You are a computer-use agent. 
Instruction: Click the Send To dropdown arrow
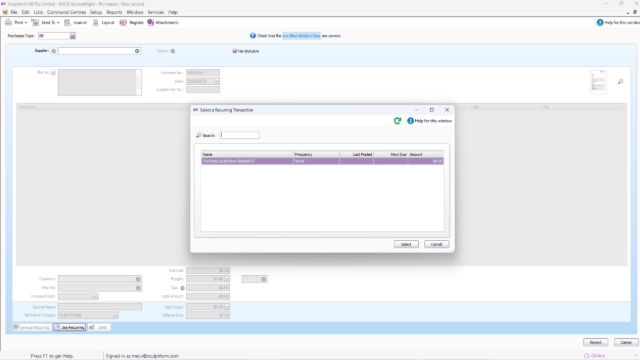(x=58, y=23)
